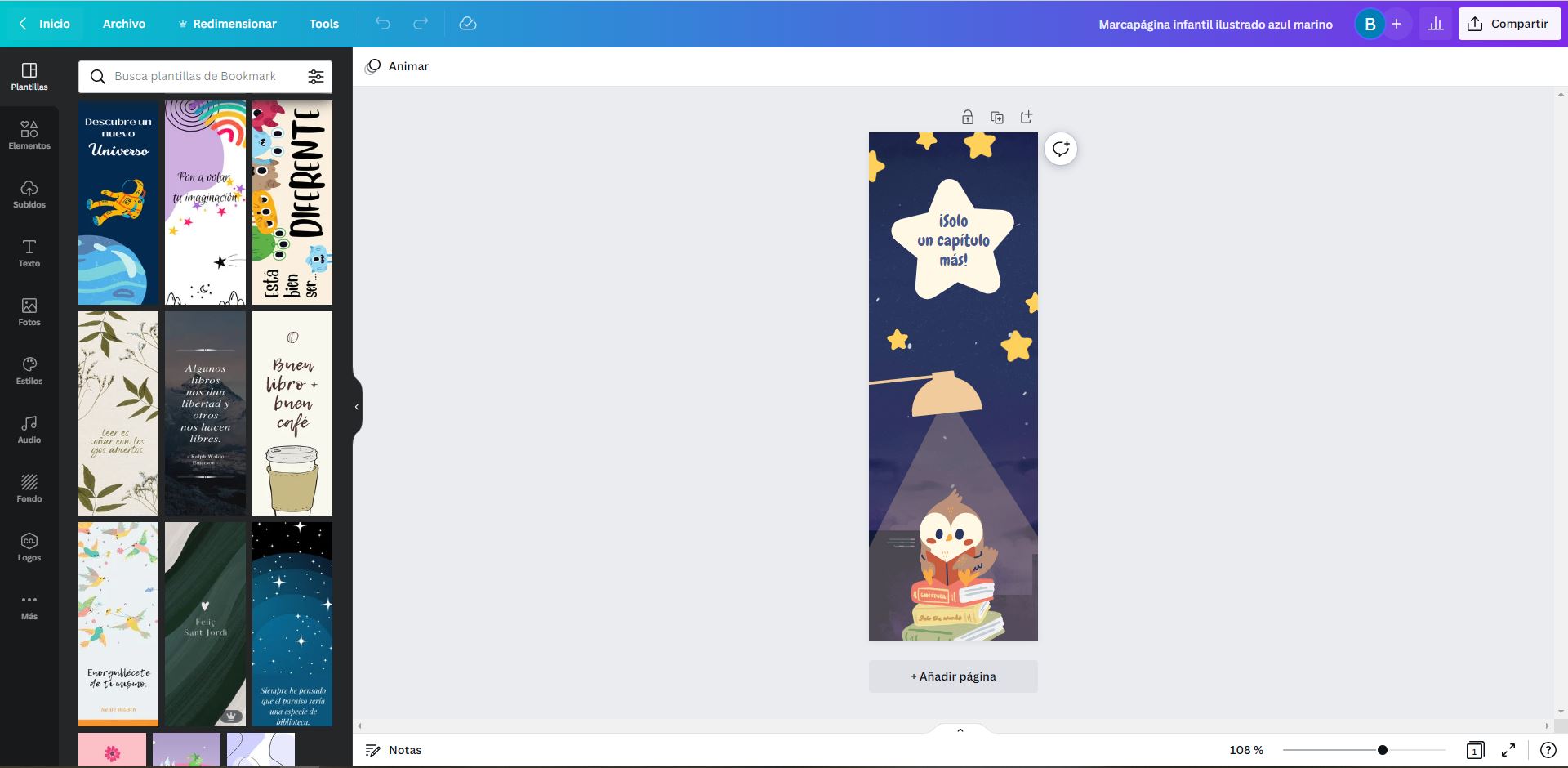Open the Notas button
The image size is (1568, 768).
394,750
